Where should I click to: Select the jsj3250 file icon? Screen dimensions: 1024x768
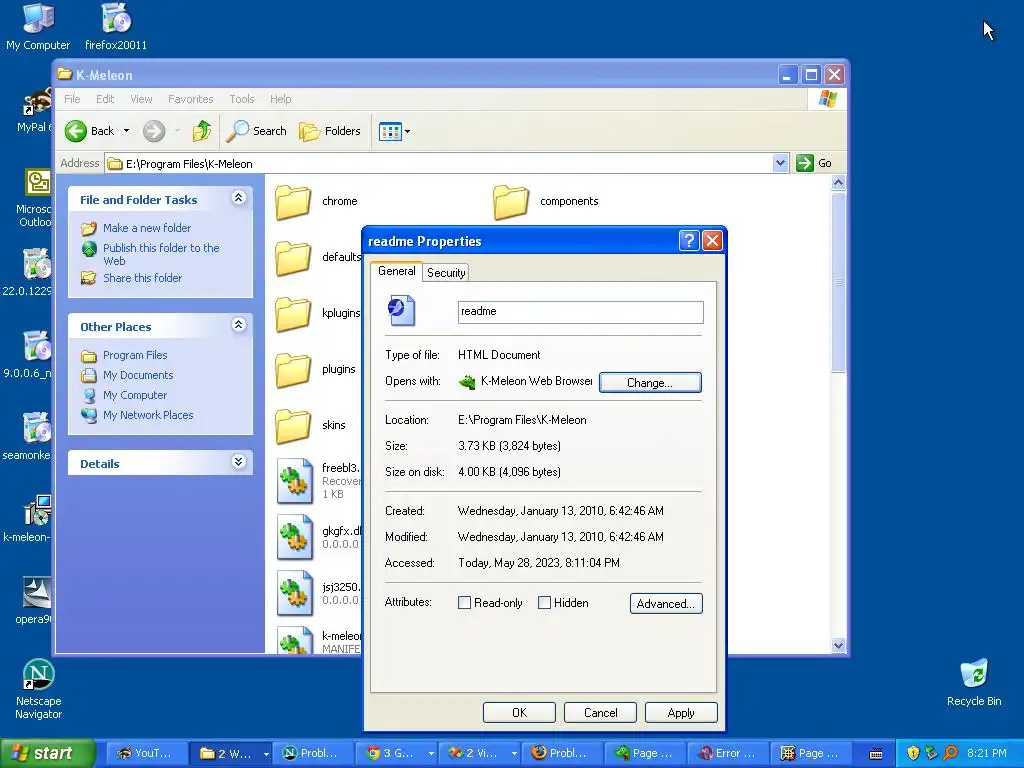[x=295, y=593]
